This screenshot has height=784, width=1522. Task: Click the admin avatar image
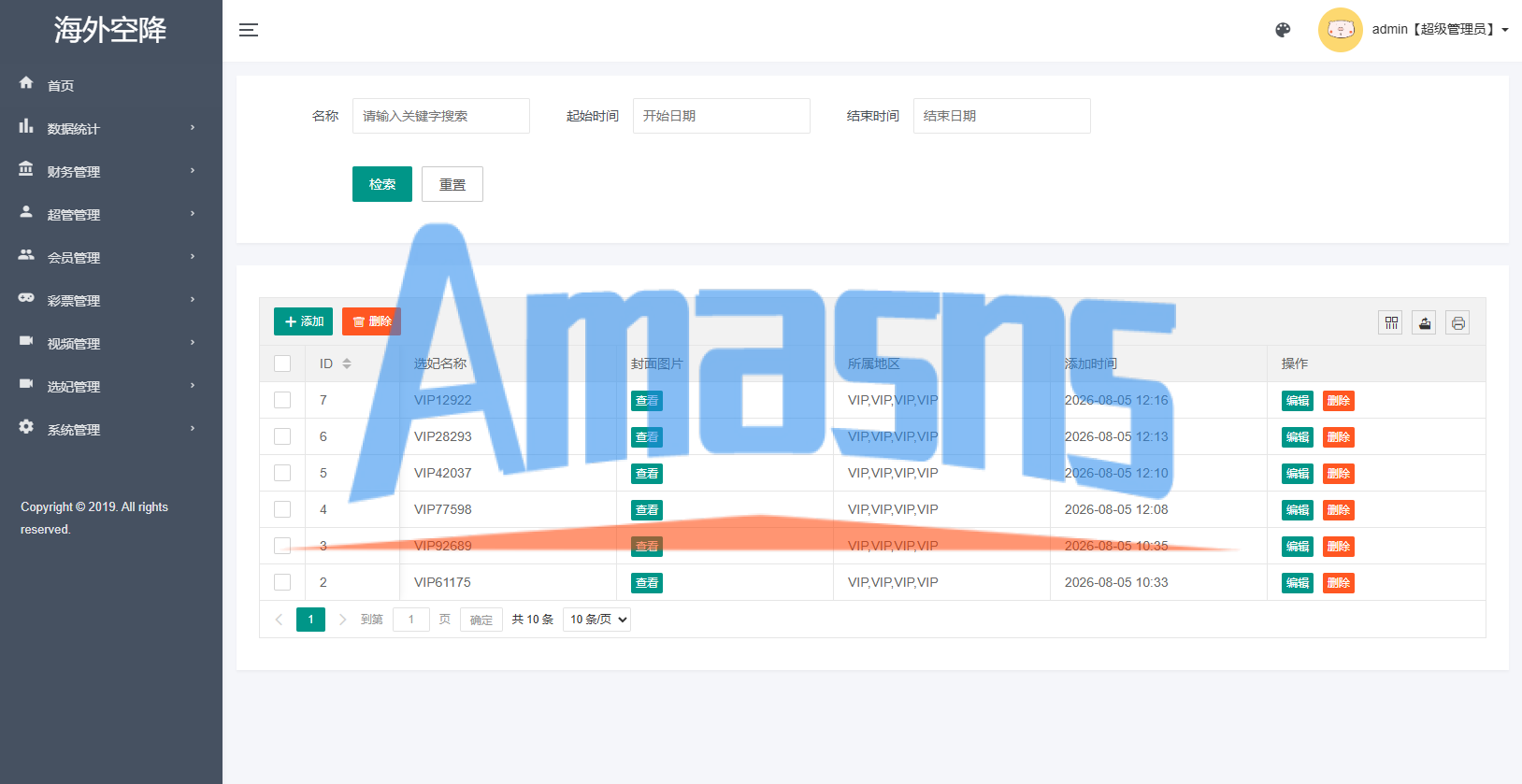point(1341,30)
